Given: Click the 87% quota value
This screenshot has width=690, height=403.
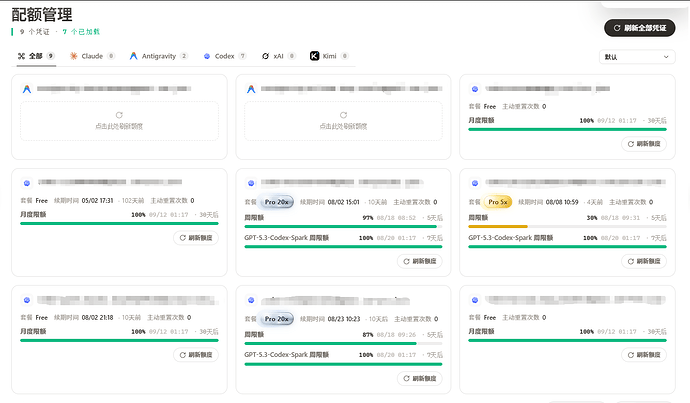Looking at the screenshot, I should 368,335.
